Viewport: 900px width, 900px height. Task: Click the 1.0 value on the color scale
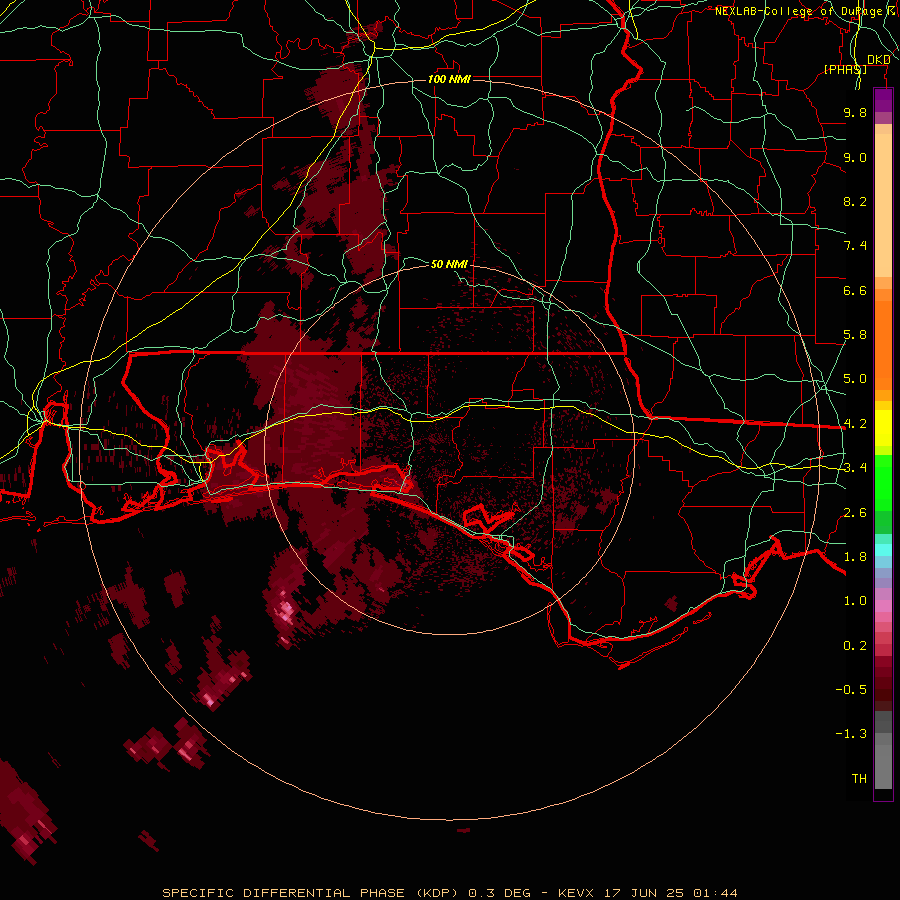pyautogui.click(x=855, y=601)
